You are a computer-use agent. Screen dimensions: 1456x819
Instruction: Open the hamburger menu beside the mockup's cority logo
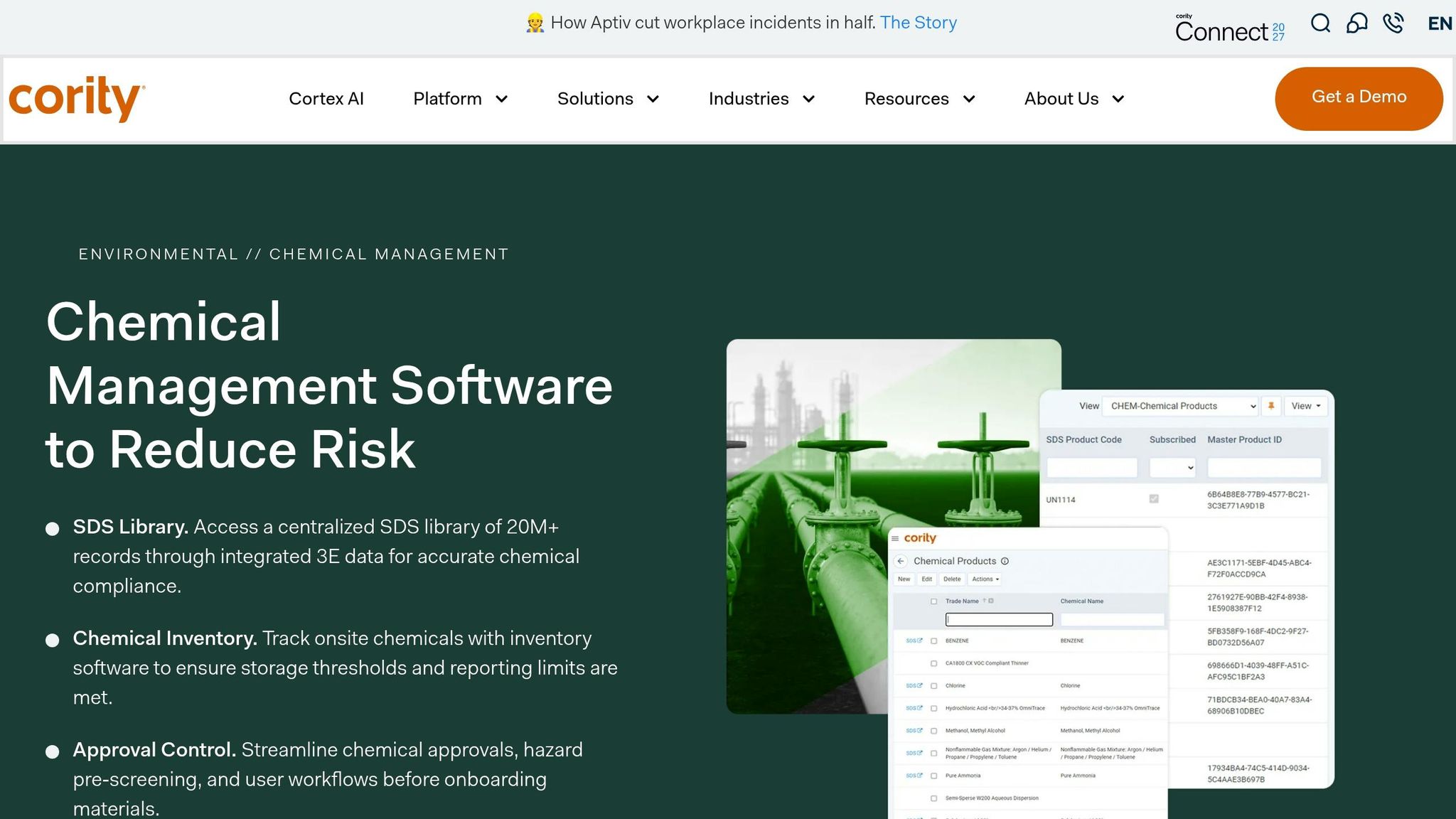(895, 539)
